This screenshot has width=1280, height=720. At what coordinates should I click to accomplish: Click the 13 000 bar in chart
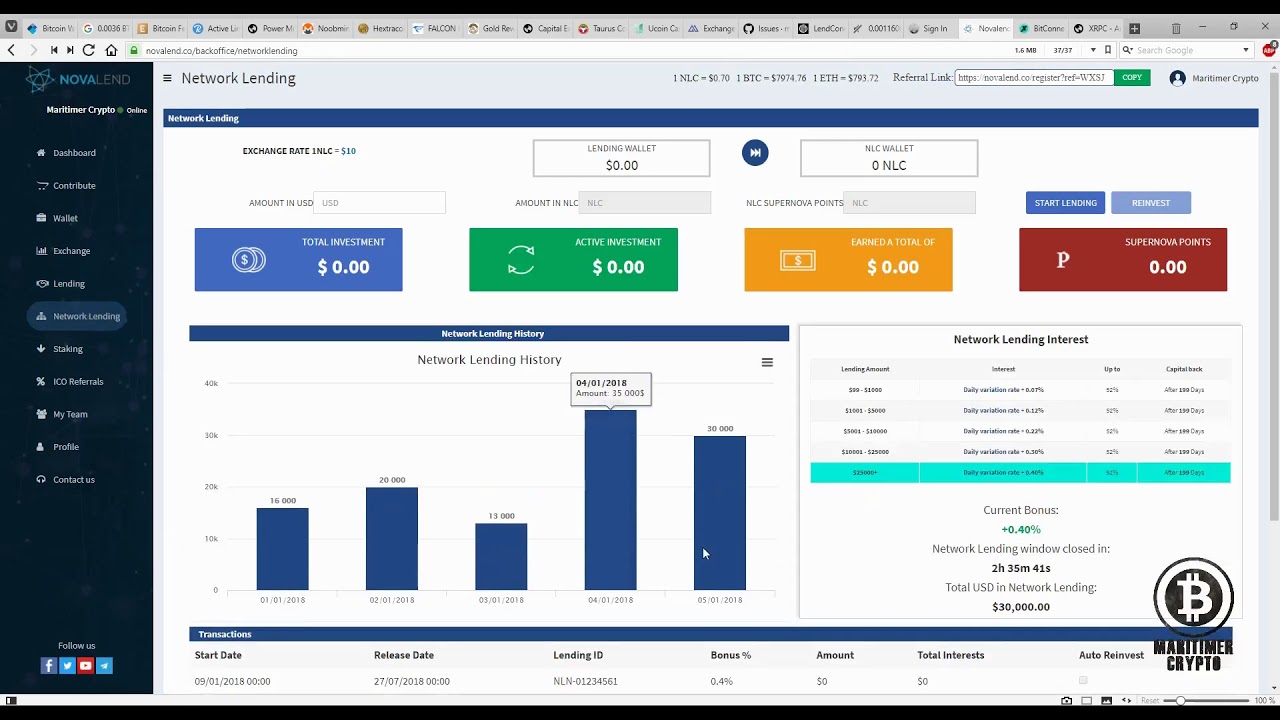(501, 557)
